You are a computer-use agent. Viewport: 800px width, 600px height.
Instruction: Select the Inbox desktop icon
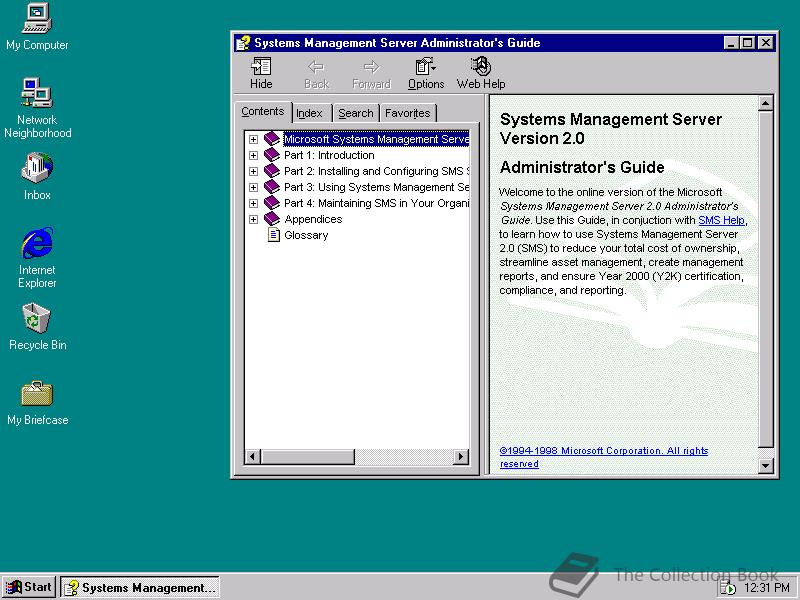click(37, 177)
